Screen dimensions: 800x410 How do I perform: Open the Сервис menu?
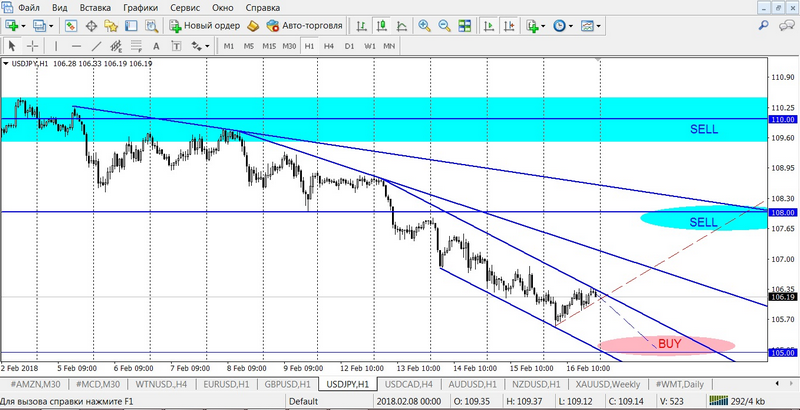tap(184, 7)
